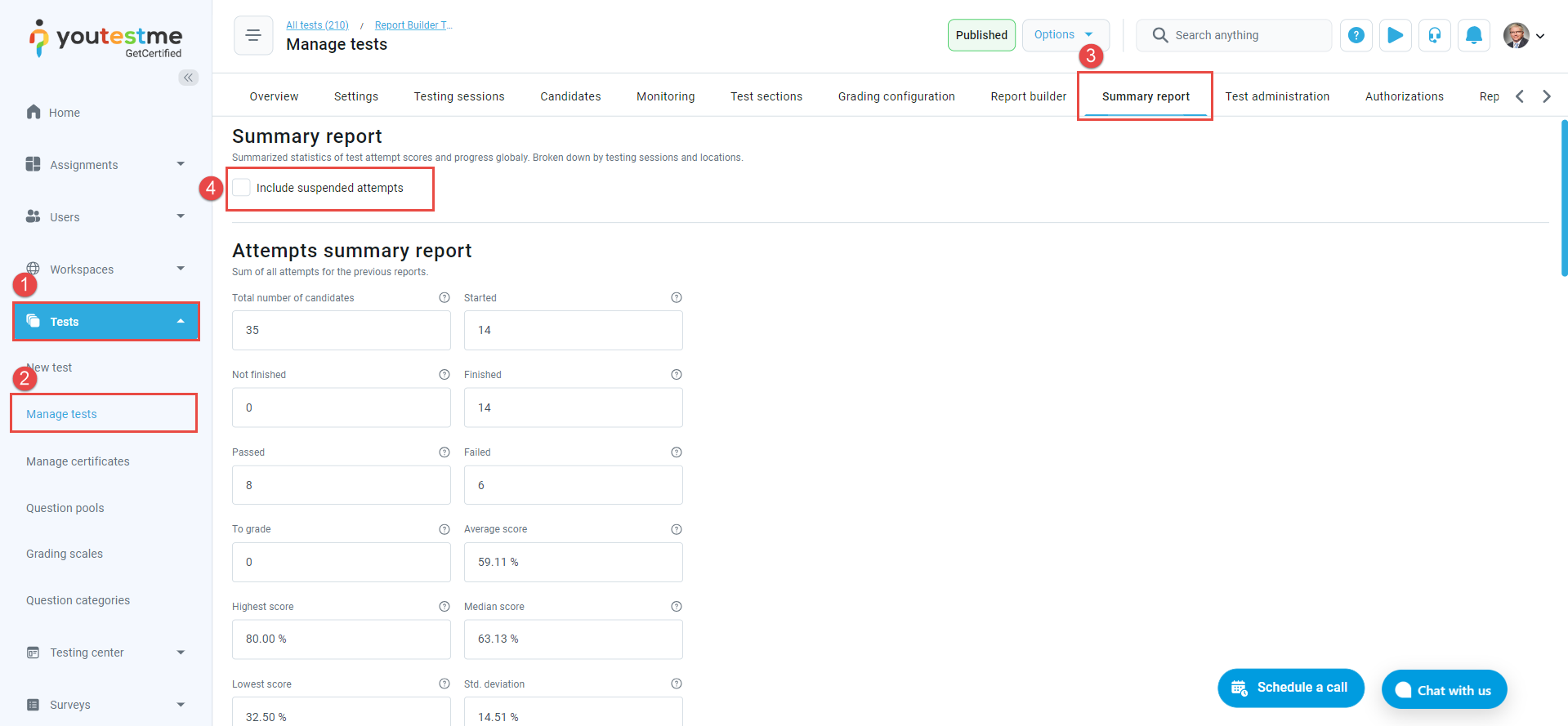Screen dimensions: 1568x726
Task: Open the profile dropdown arrow
Action: pyautogui.click(x=1540, y=36)
